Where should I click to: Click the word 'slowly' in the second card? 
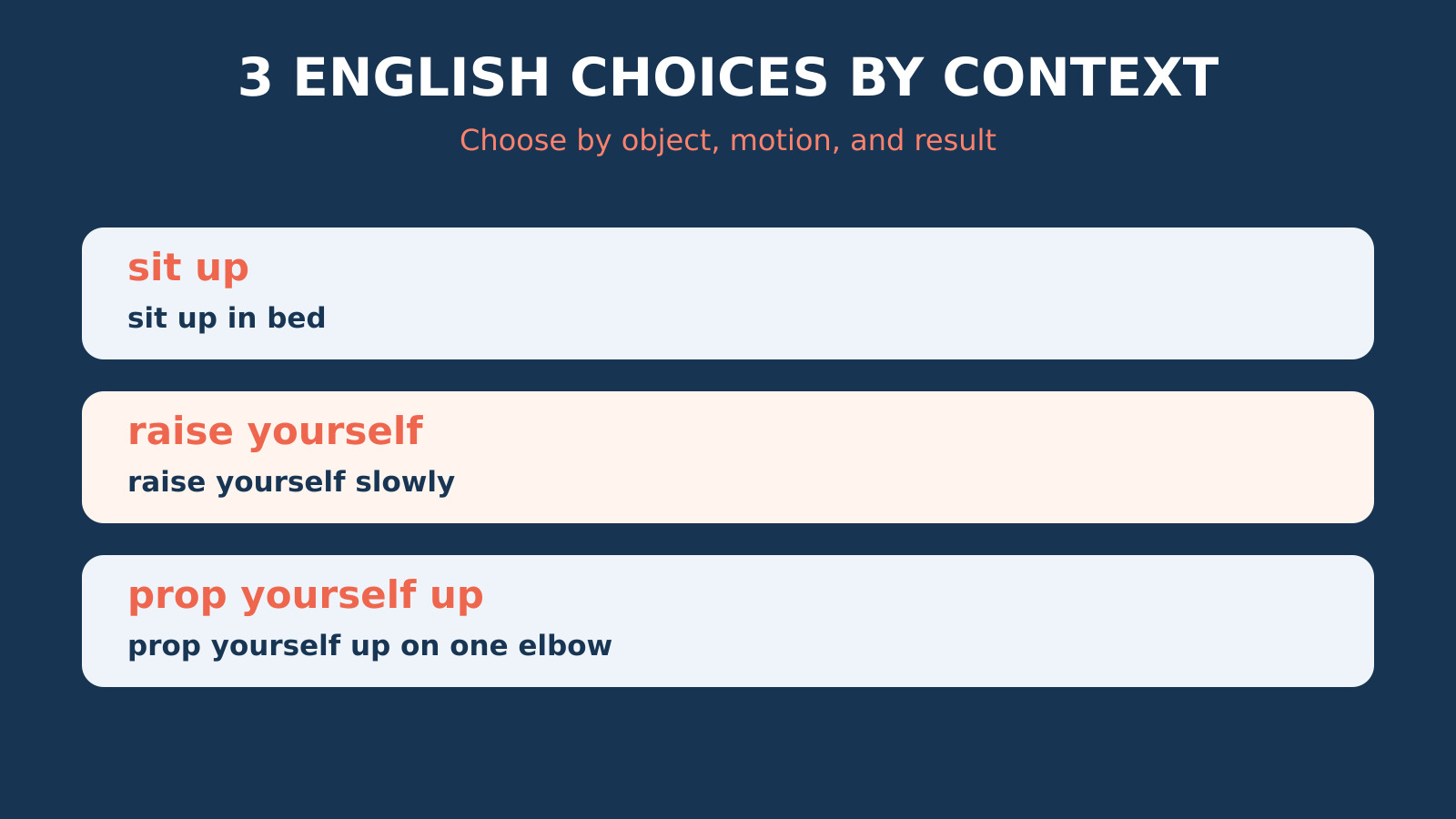point(405,482)
